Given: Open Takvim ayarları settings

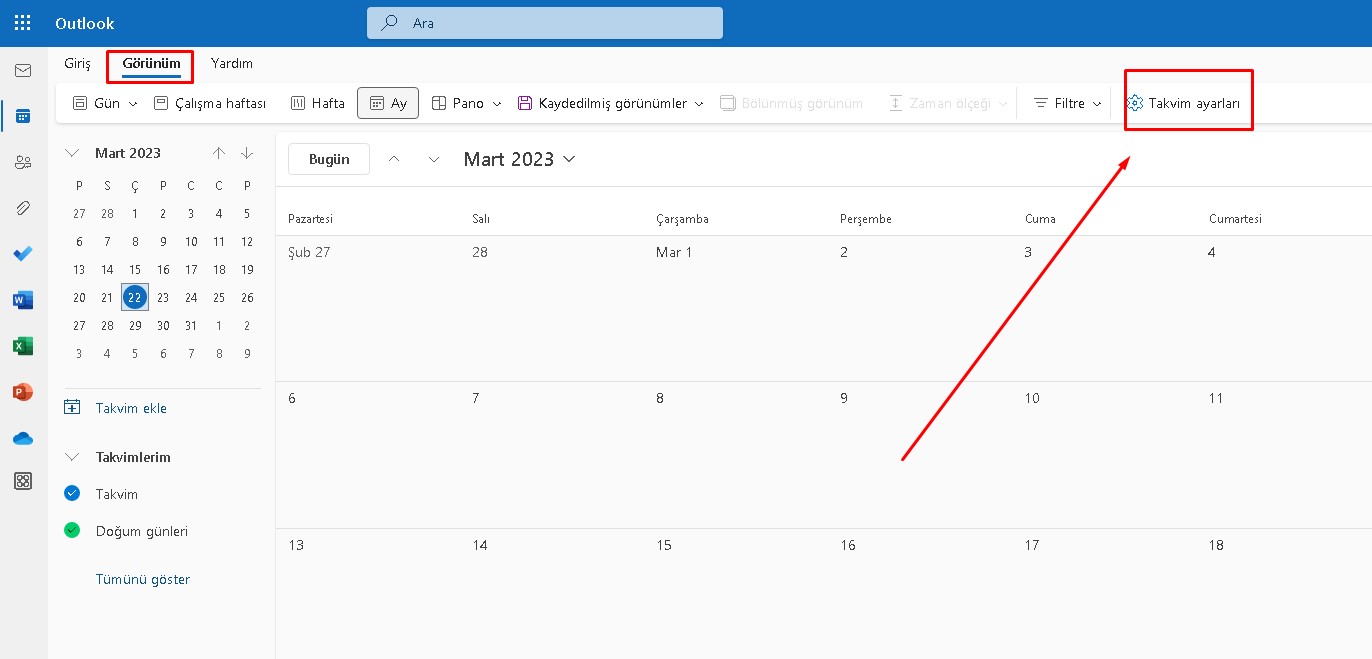Looking at the screenshot, I should tap(1188, 101).
